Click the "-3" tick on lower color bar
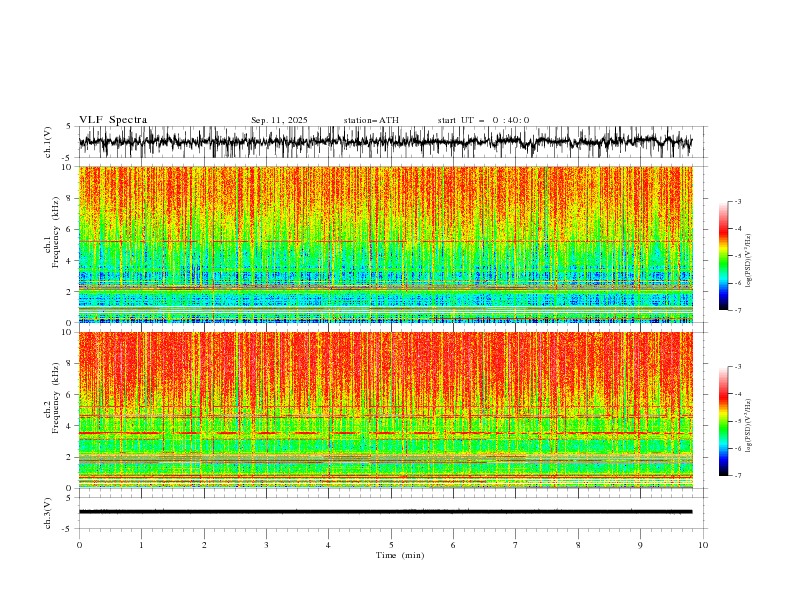Screen dimensions: 792x612 tap(737, 367)
